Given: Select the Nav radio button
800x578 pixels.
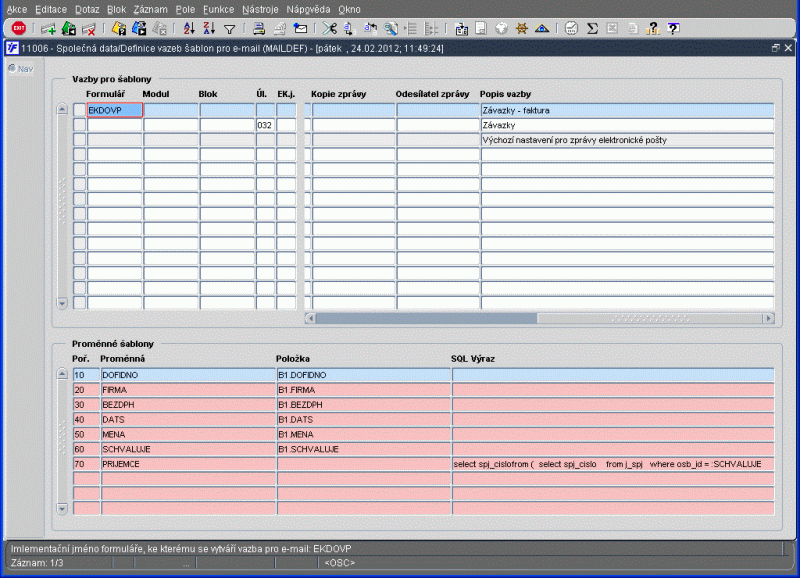Looking at the screenshot, I should 12,68.
